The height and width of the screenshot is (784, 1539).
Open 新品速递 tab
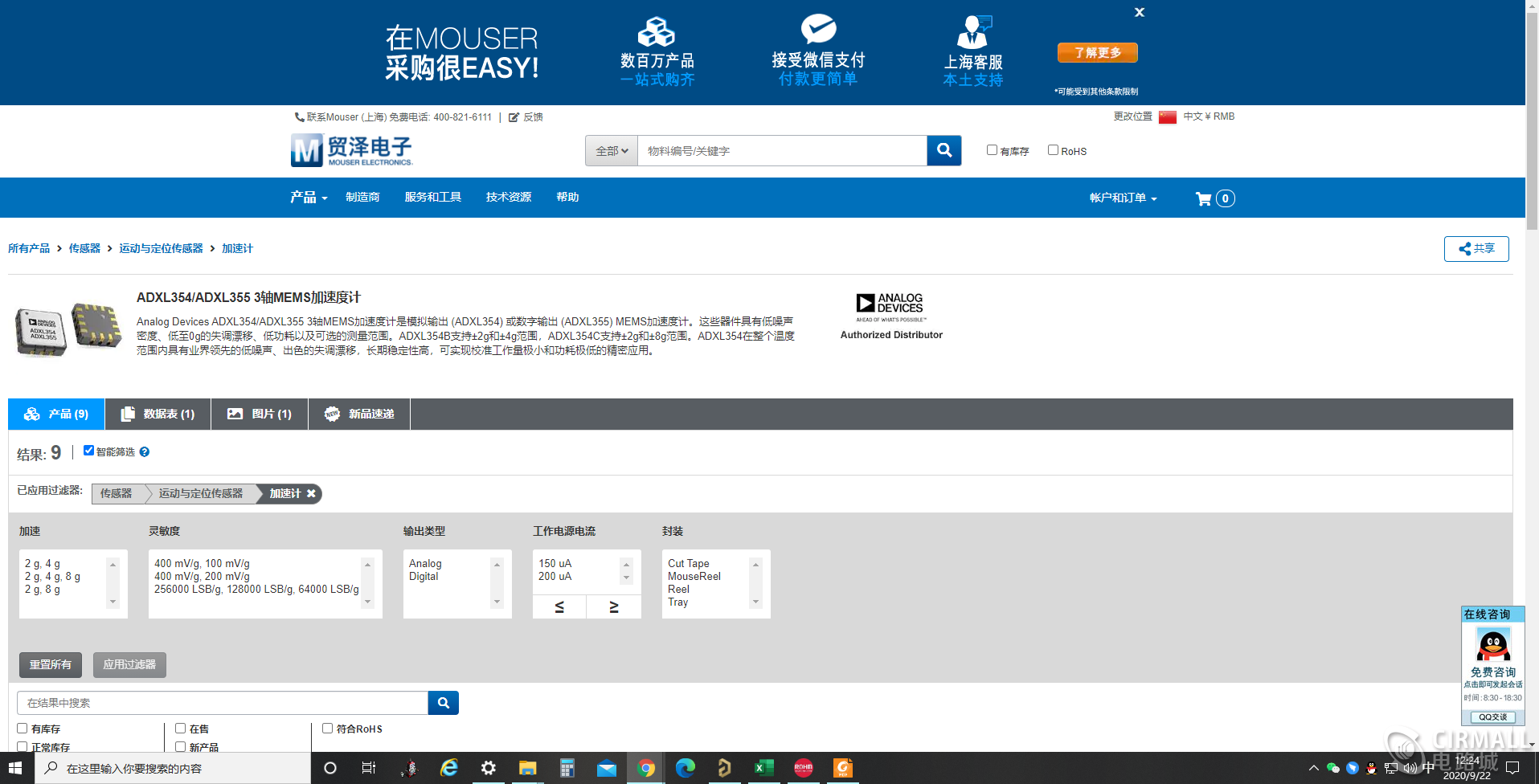(359, 414)
